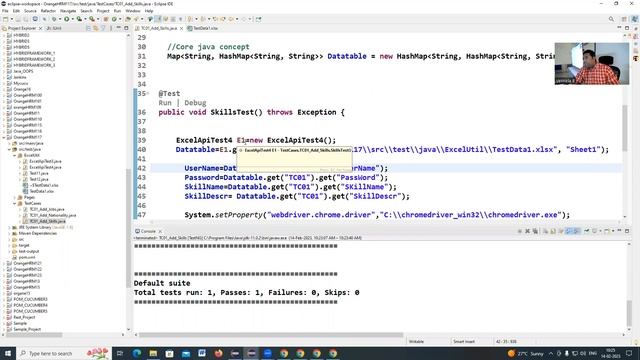Open Project Explorer filter icon
The width and height of the screenshot is (640, 360).
pos(103,28)
